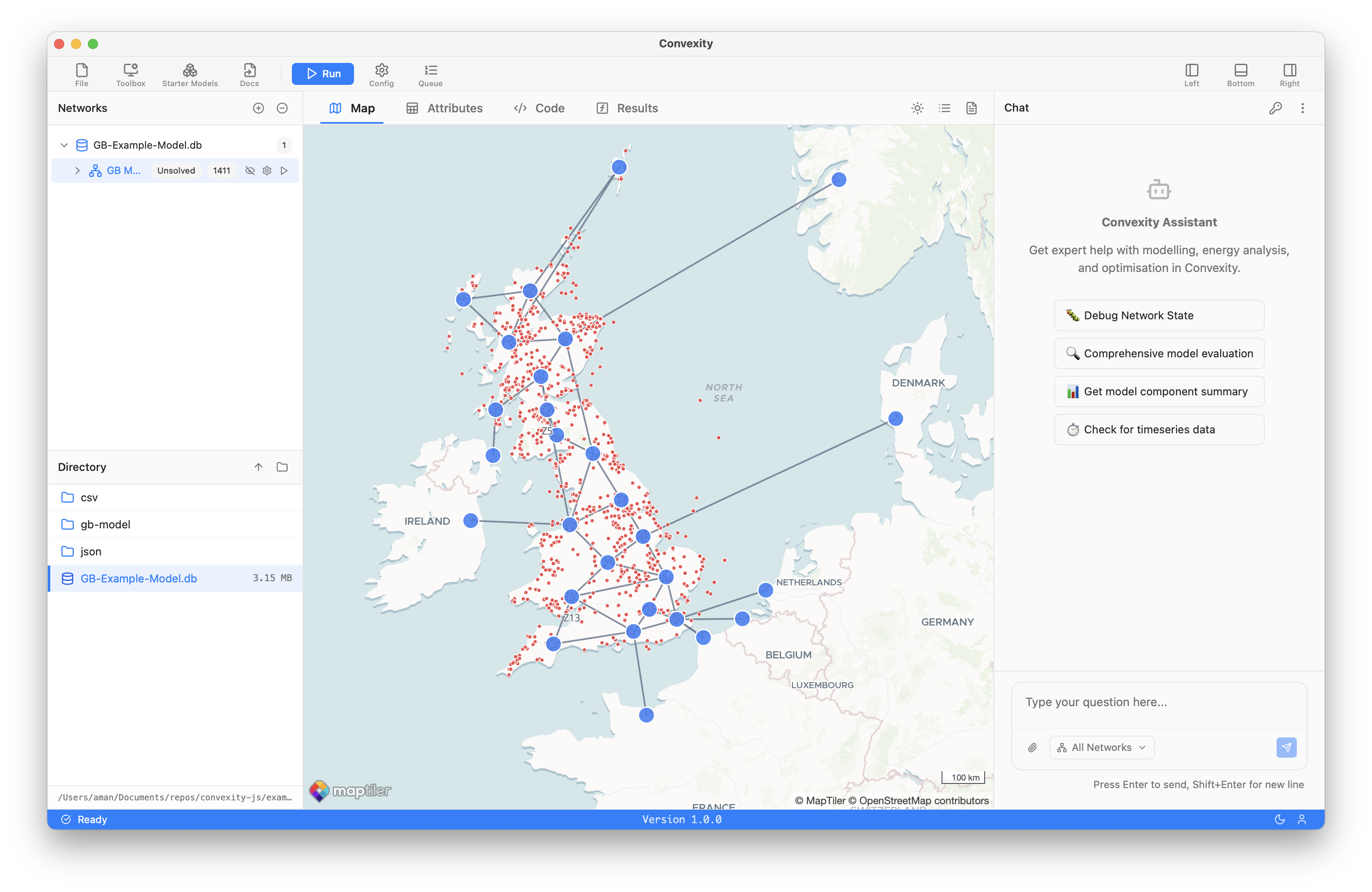Toggle visibility of the GB network
The height and width of the screenshot is (892, 1372).
pyautogui.click(x=250, y=171)
